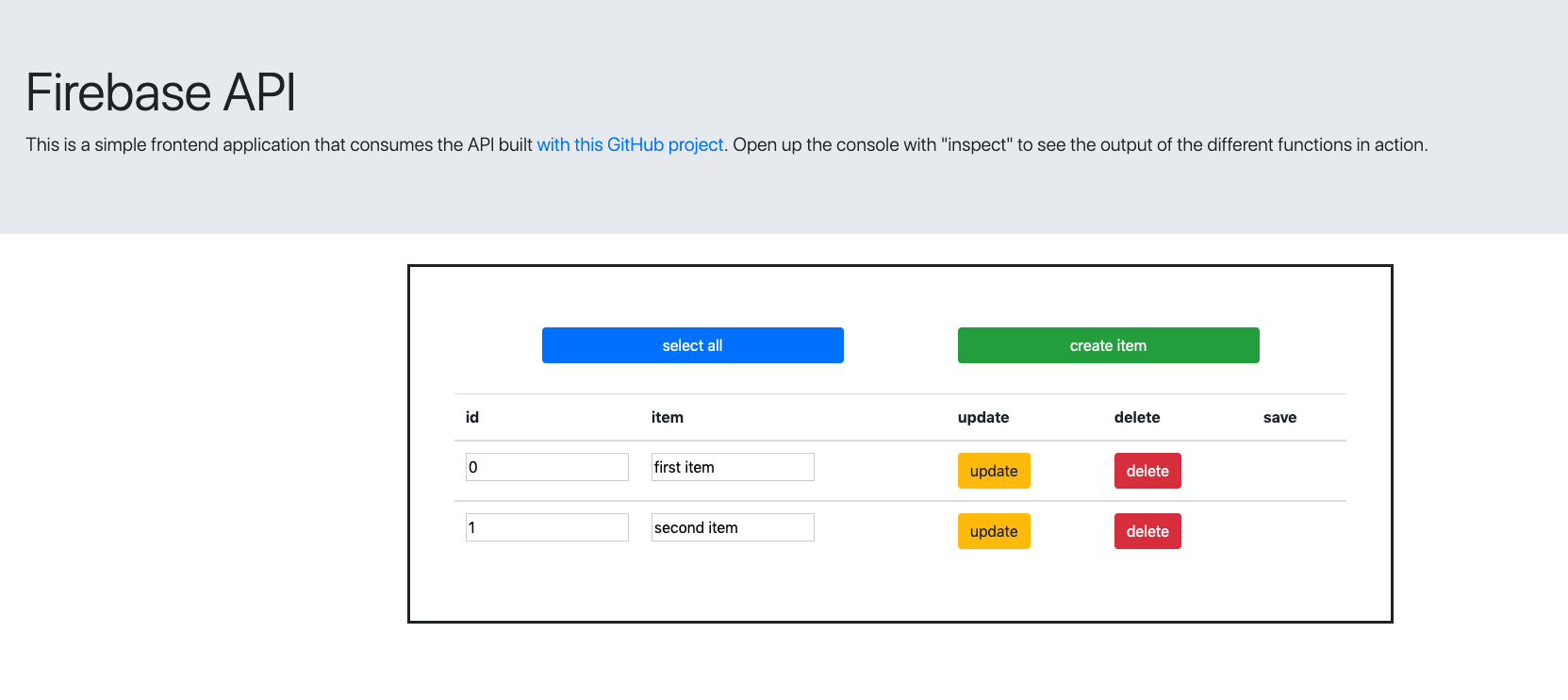
Task: Click the Firebase API page heading
Action: 161,92
